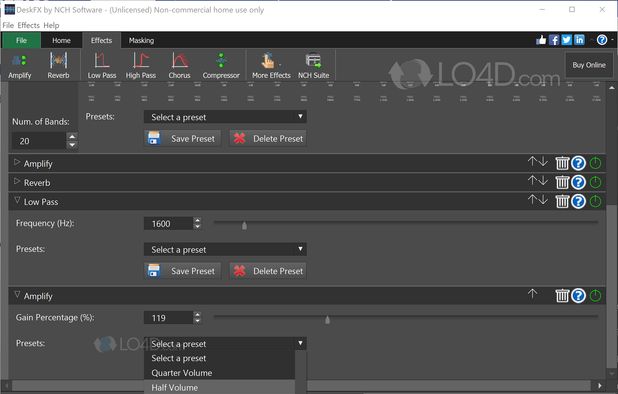Open the NCH Suite toolbar item
This screenshot has height=394, width=618.
pos(313,65)
